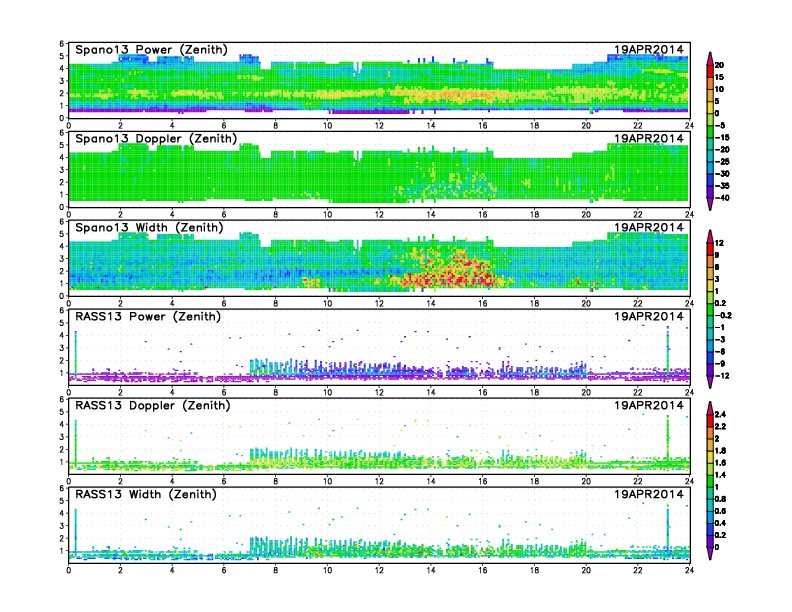Click hour 6 tick under Spano13 Width panel

[224, 303]
